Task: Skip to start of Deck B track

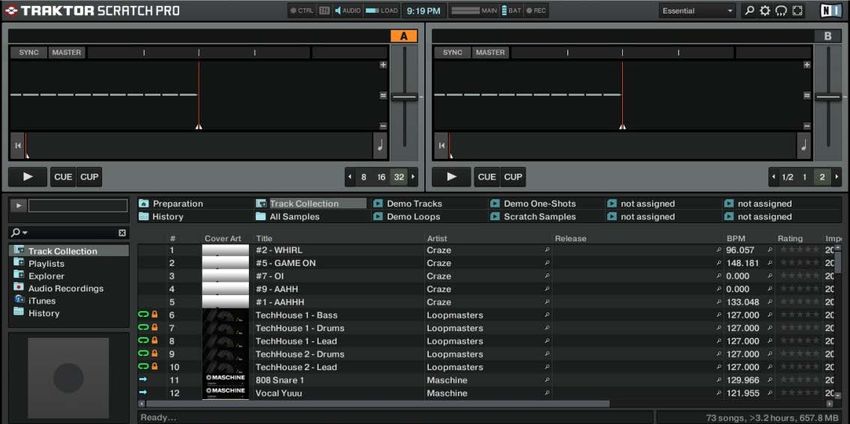Action: click(441, 145)
